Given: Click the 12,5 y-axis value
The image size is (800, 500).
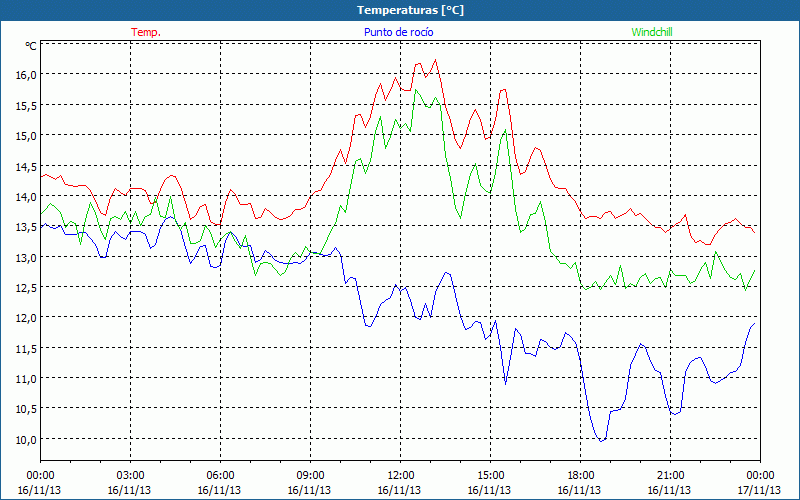Looking at the screenshot, I should (x=27, y=287).
